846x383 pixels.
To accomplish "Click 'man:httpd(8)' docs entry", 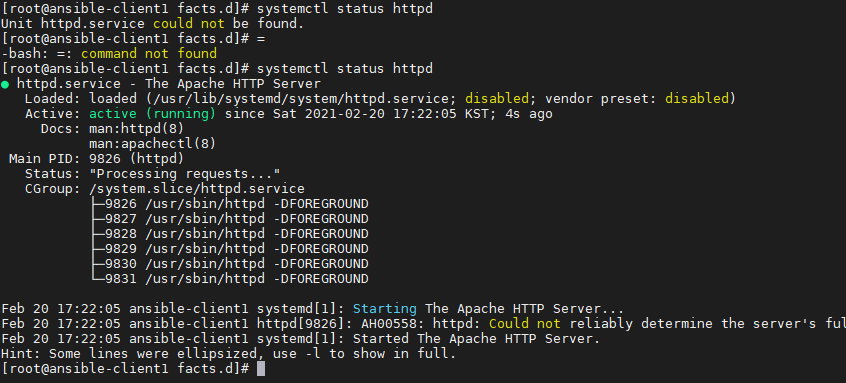I will coord(137,129).
